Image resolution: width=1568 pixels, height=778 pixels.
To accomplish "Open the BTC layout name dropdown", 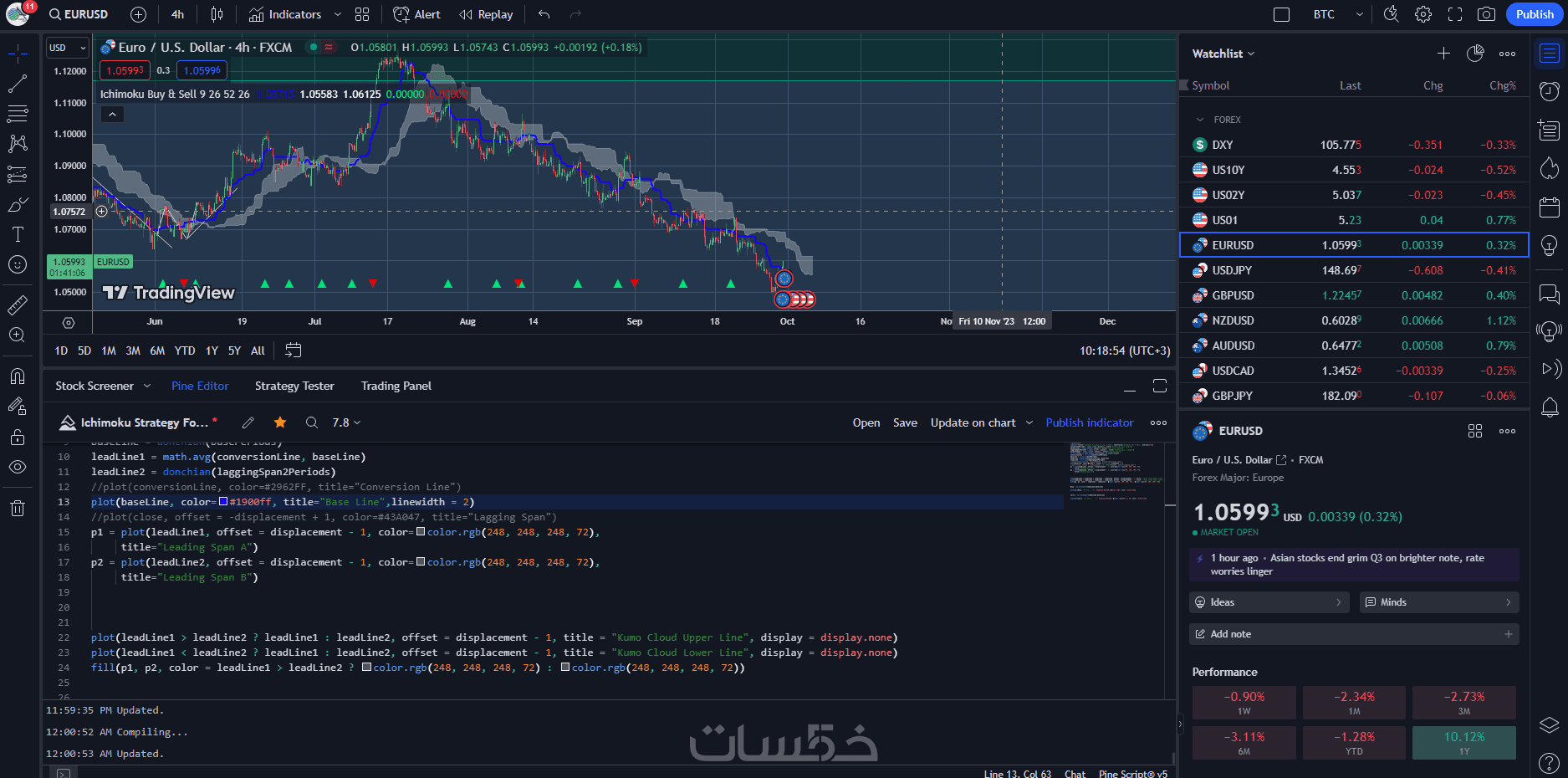I will point(1338,14).
